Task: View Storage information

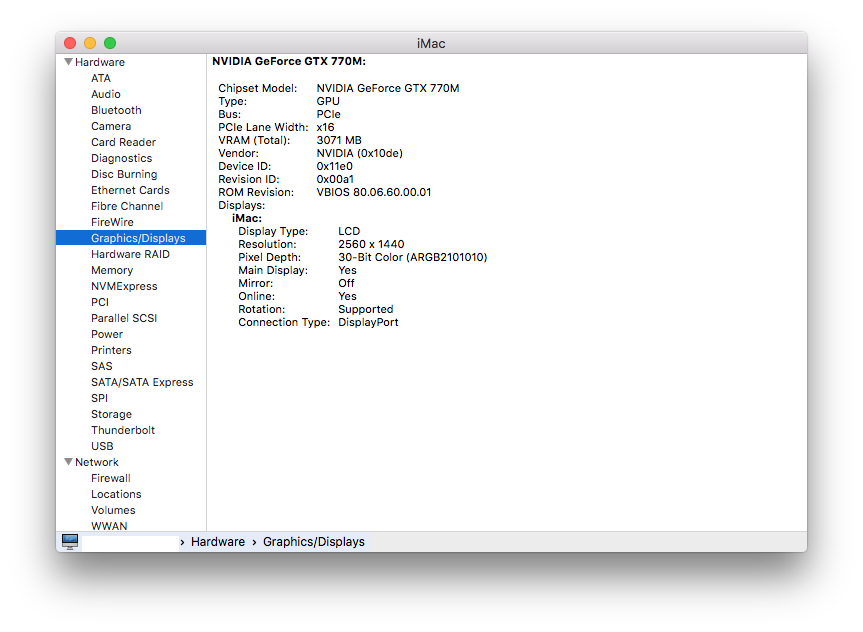Action: 111,413
